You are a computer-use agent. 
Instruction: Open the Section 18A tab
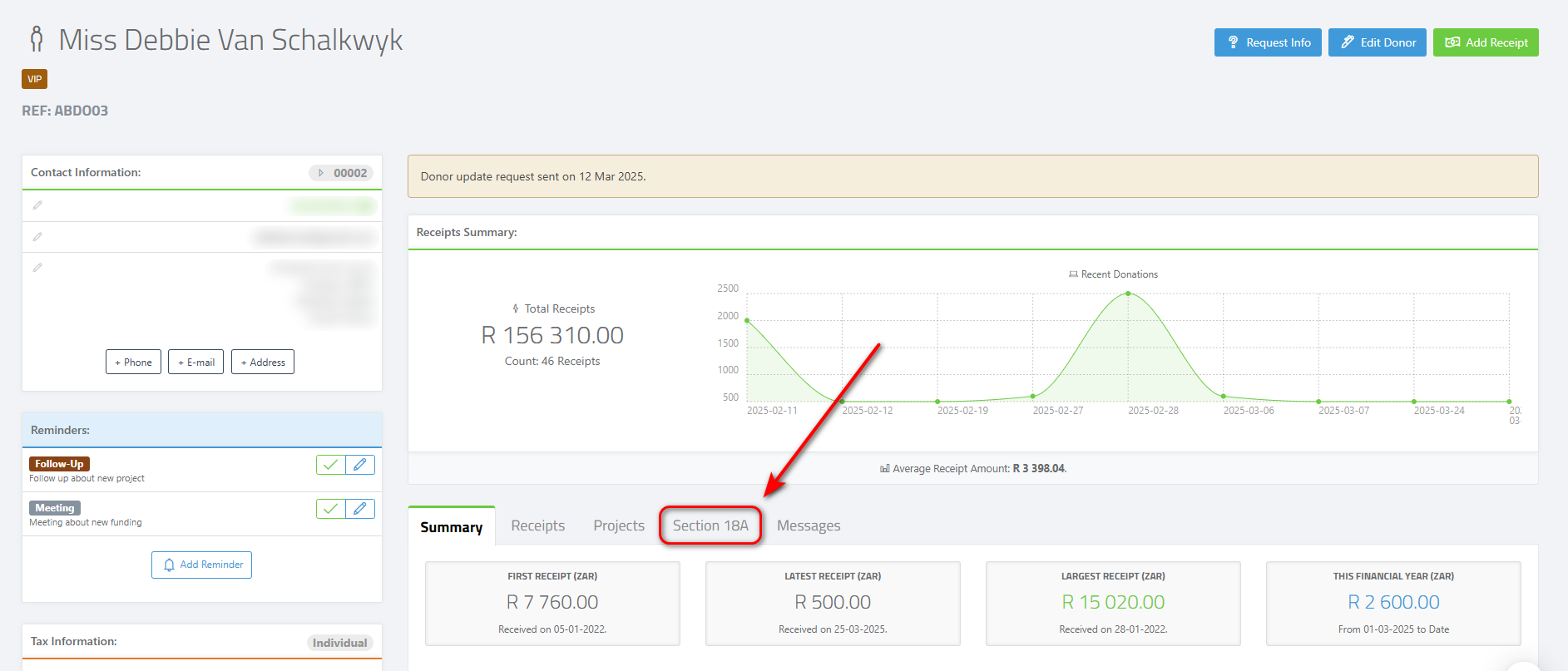[710, 525]
